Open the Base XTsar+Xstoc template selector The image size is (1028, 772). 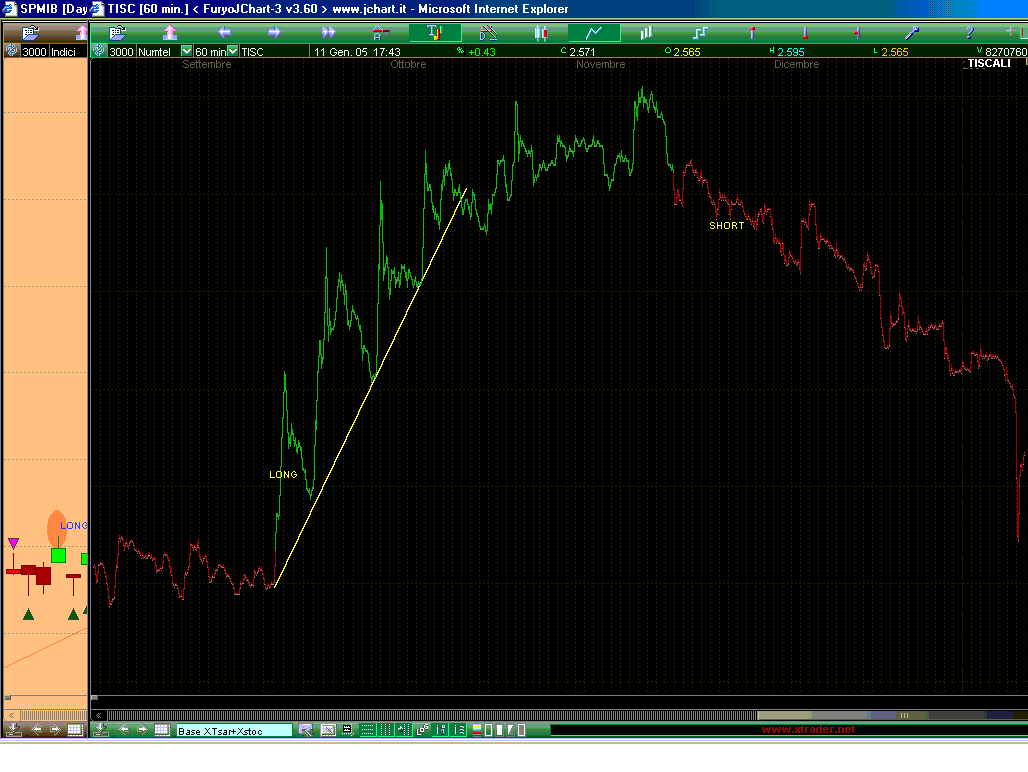point(234,731)
